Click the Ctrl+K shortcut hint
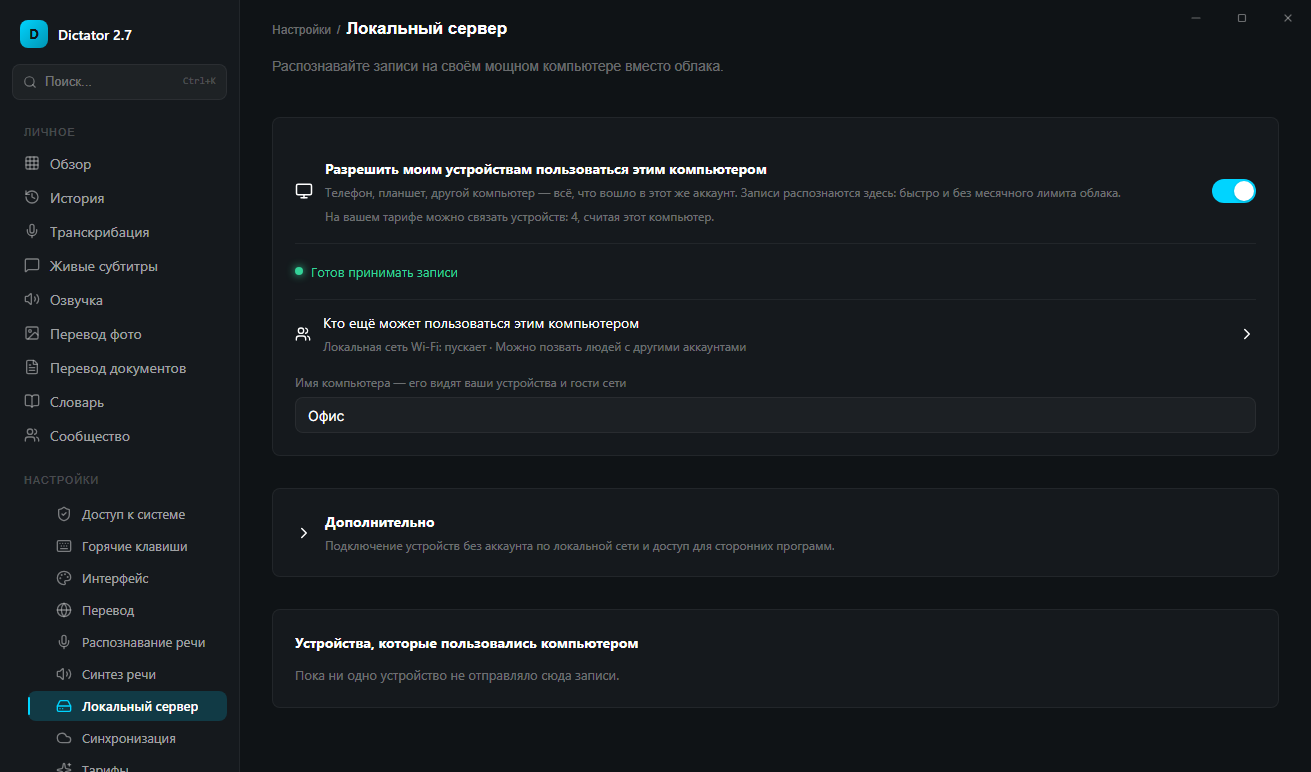Screen dimensions: 1311x772 pyautogui.click(x=199, y=82)
